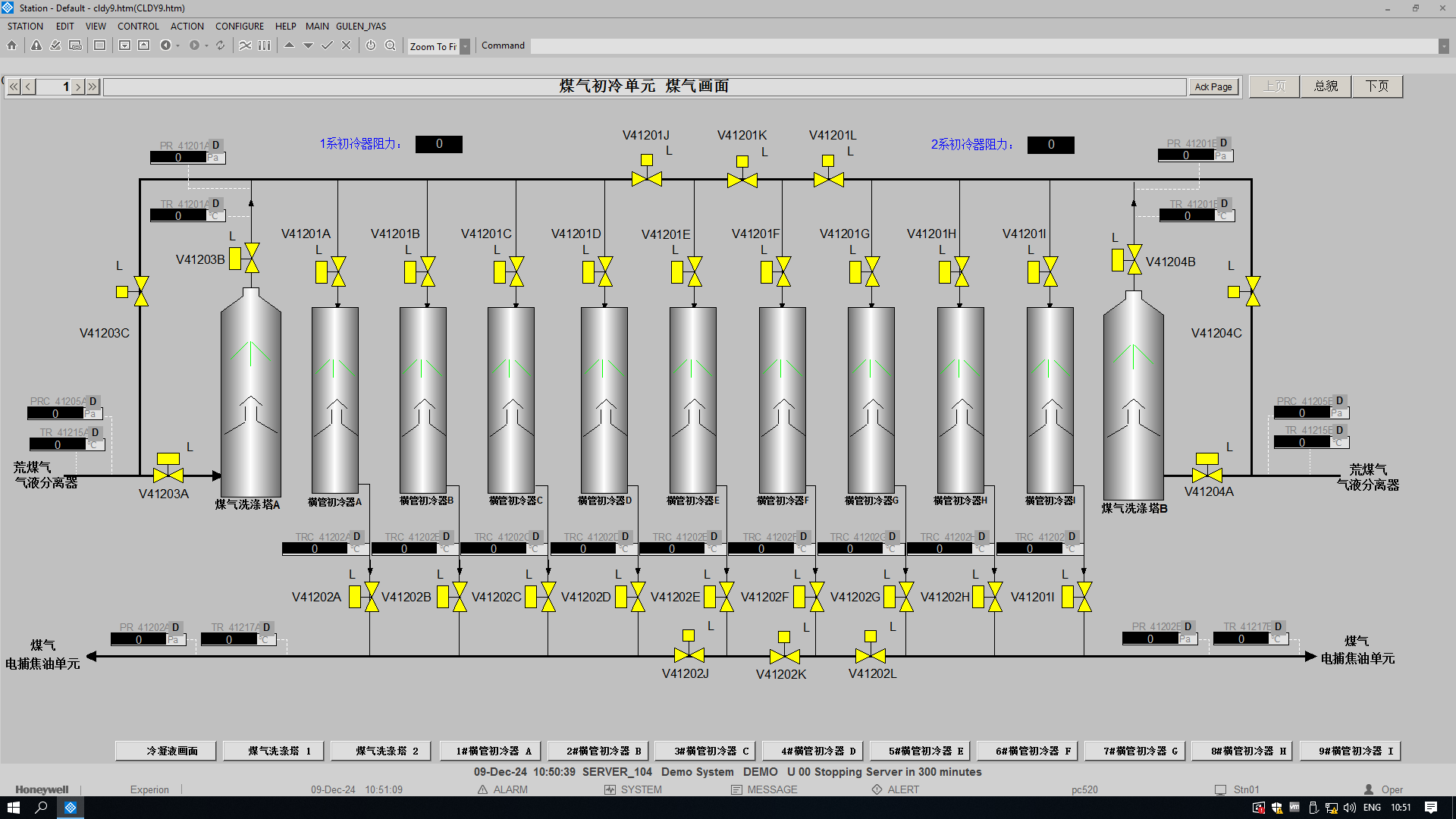Open the CONFIGURE menu
Image resolution: width=1456 pixels, height=819 pixels.
(240, 26)
